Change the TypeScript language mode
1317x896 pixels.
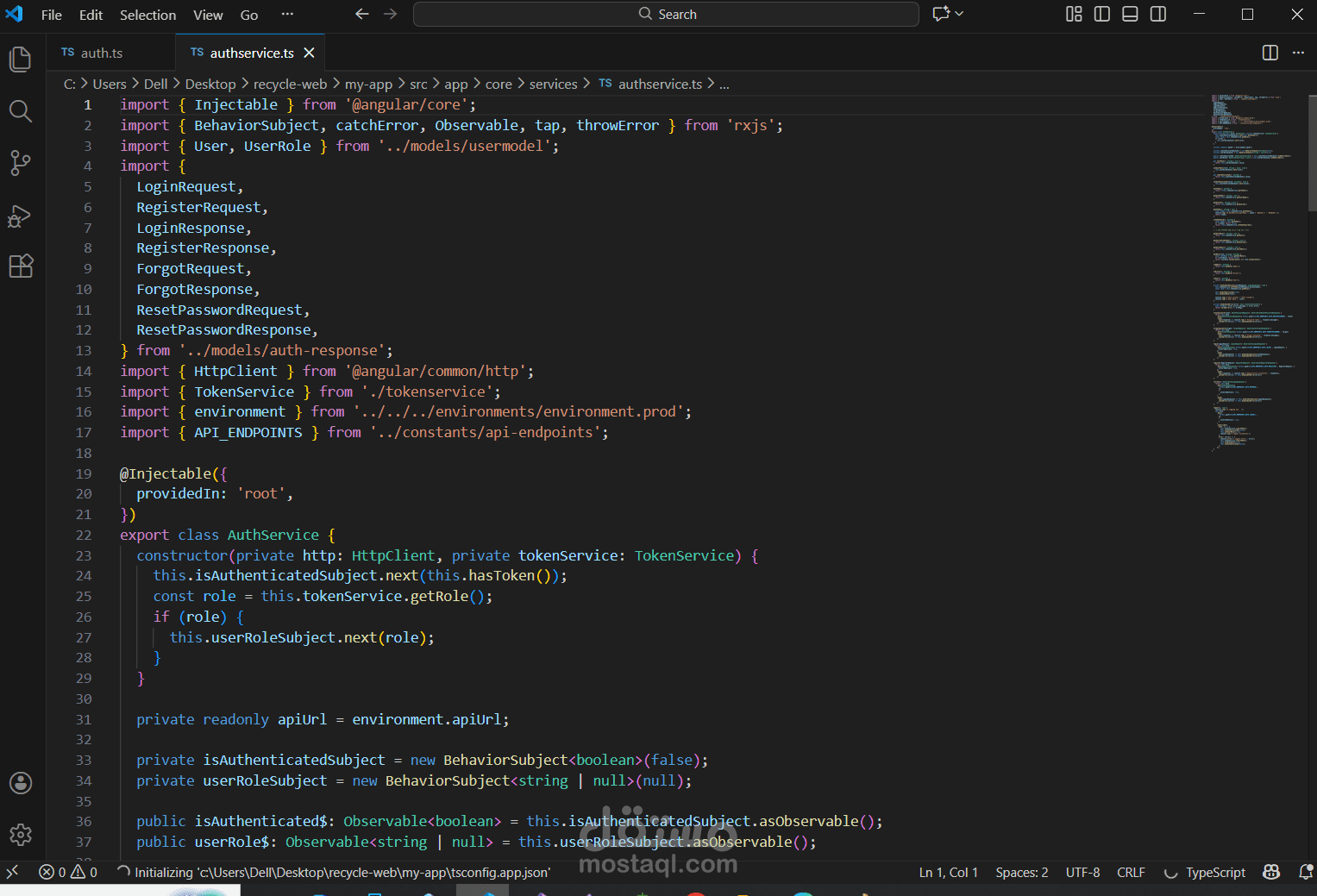coord(1214,873)
